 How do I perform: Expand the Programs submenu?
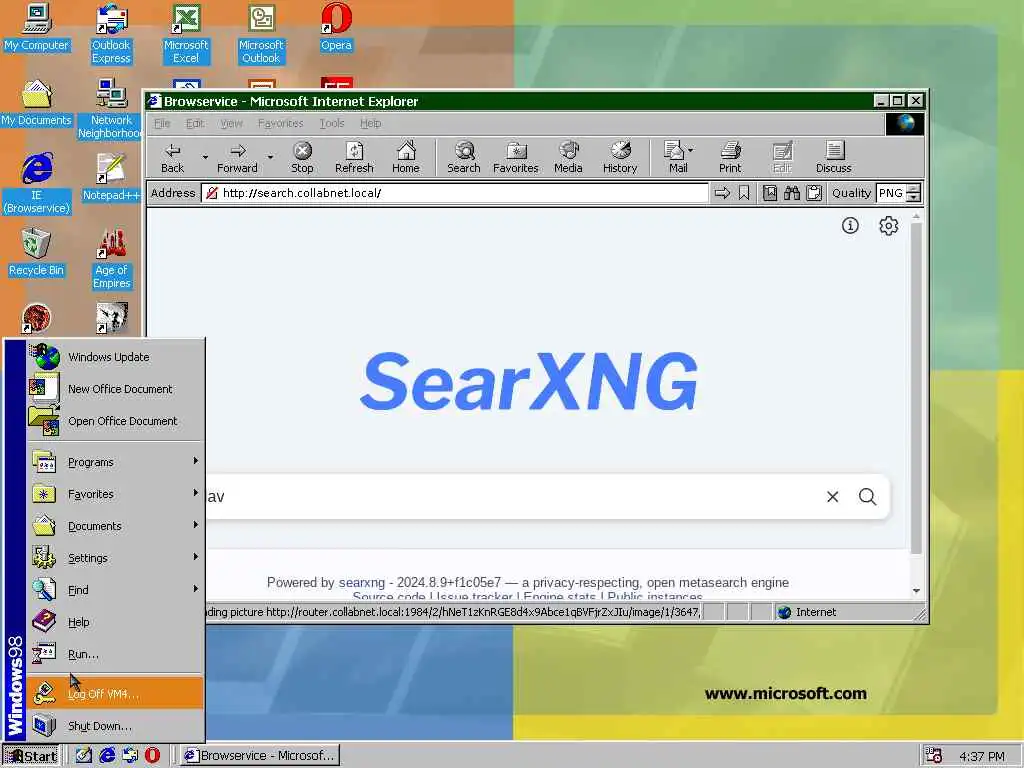click(x=115, y=462)
